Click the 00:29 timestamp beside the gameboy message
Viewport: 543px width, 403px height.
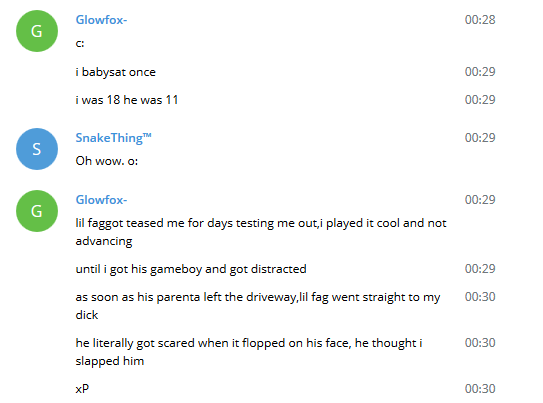(x=480, y=269)
